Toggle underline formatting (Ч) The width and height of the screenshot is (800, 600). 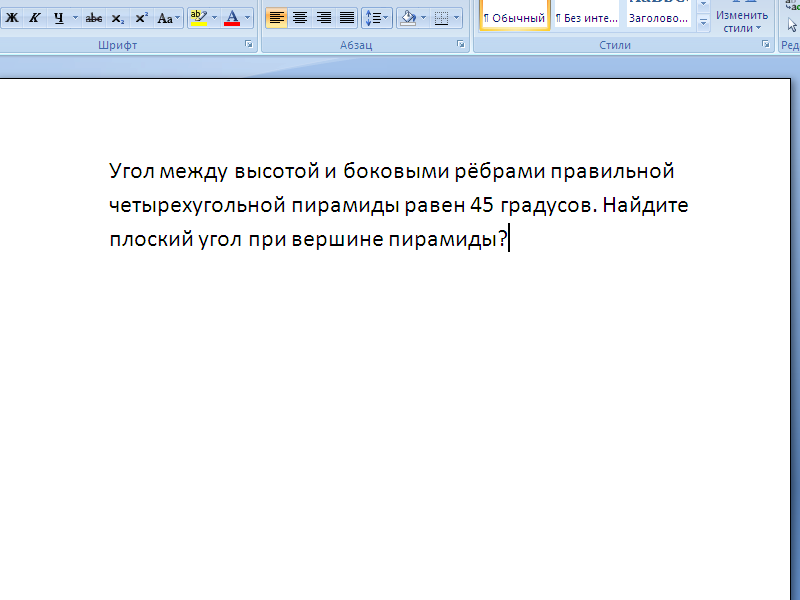tap(58, 18)
